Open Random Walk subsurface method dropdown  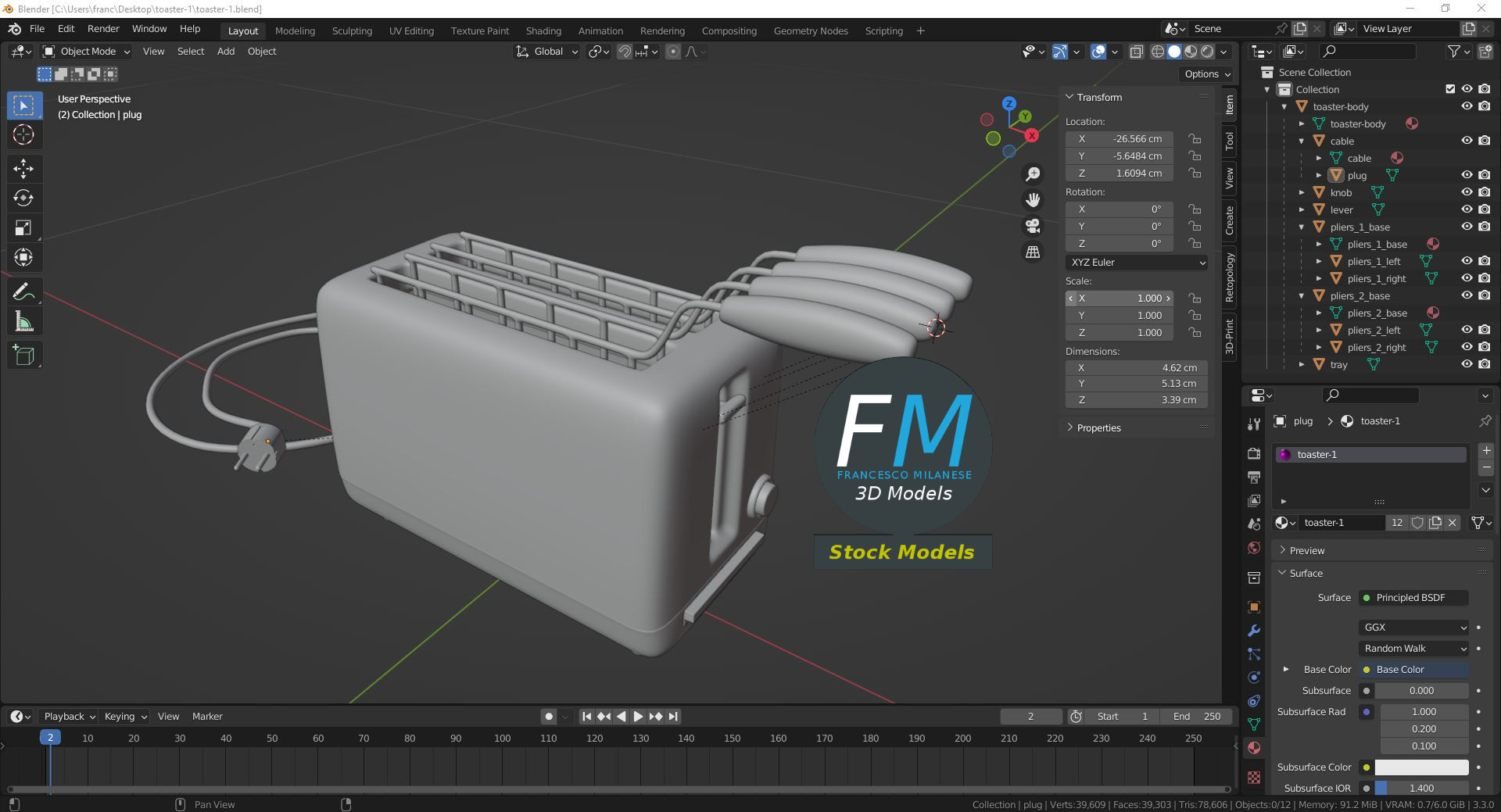(1414, 649)
